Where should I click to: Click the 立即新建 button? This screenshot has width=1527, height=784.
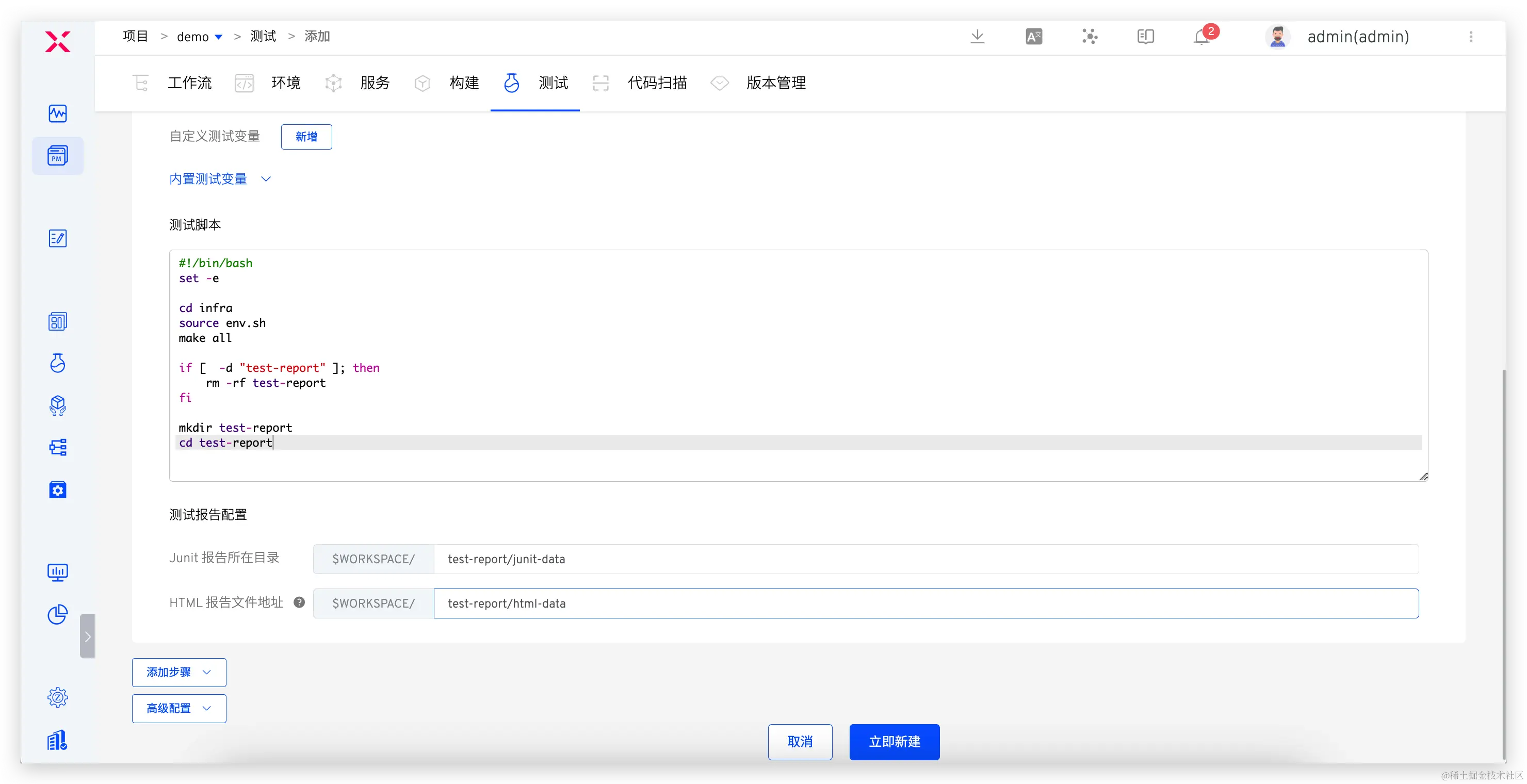(x=894, y=741)
